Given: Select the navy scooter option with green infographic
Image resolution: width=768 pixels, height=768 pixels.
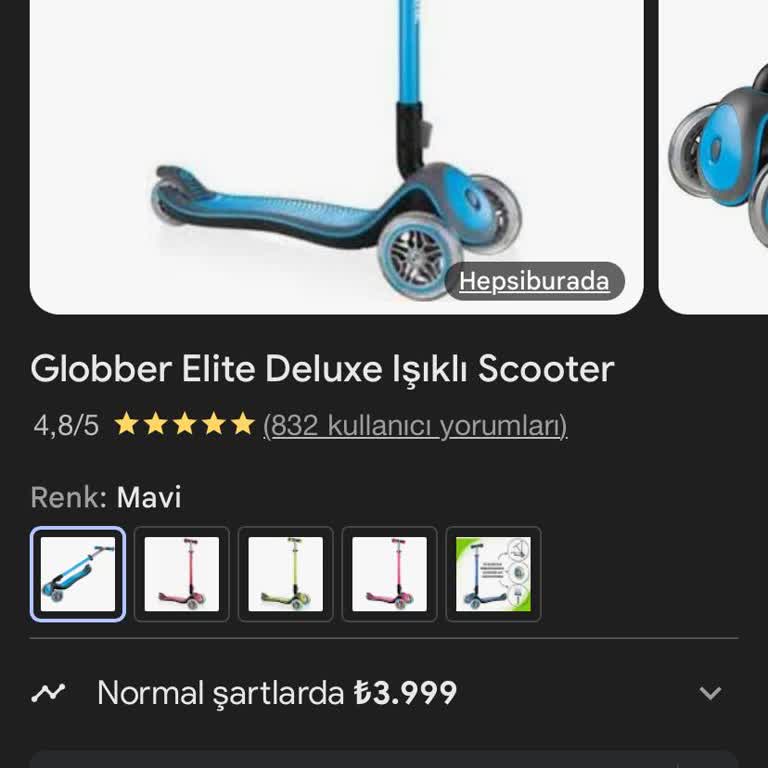Looking at the screenshot, I should [x=493, y=574].
